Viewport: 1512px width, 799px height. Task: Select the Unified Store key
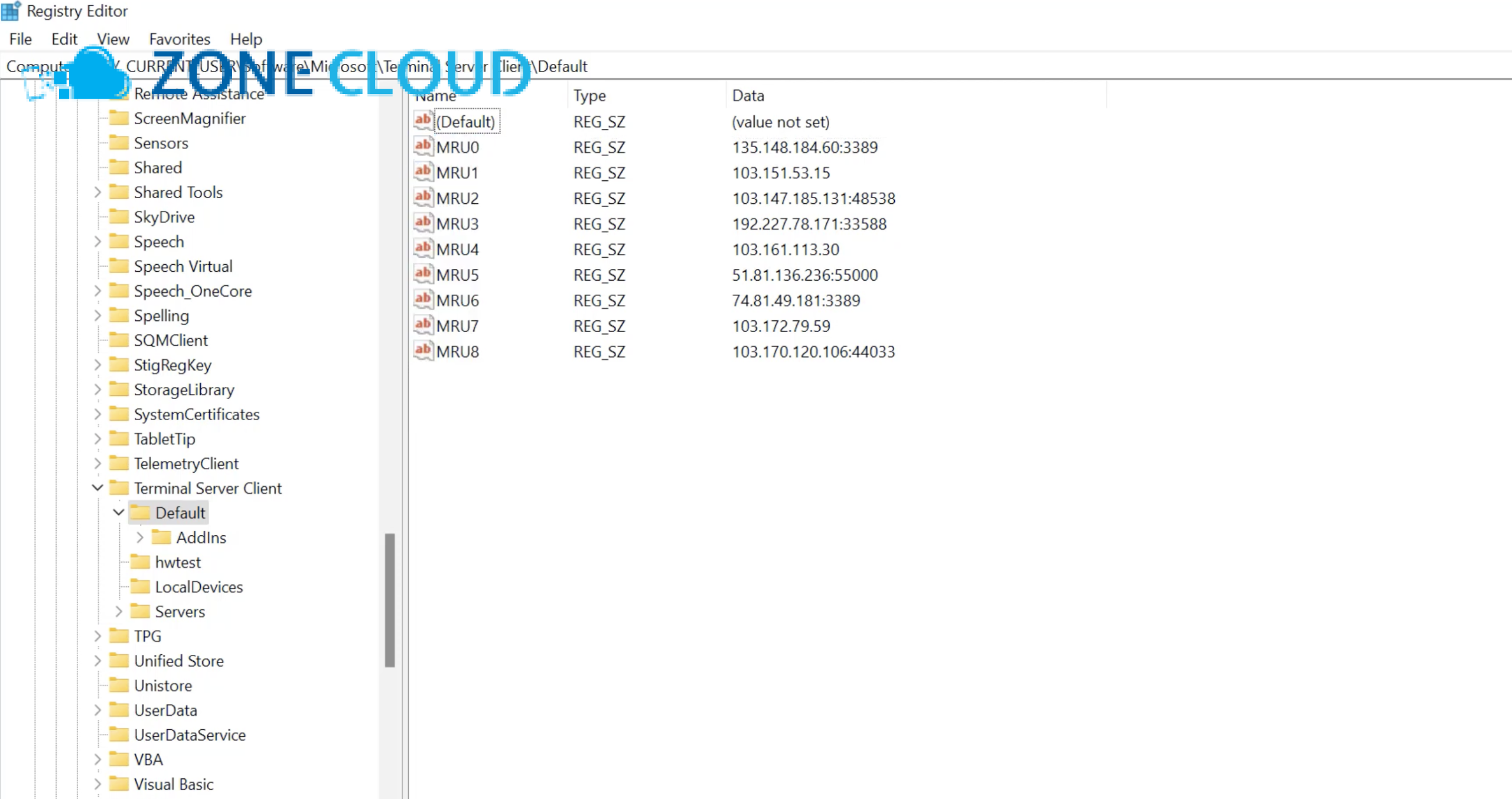pos(178,661)
